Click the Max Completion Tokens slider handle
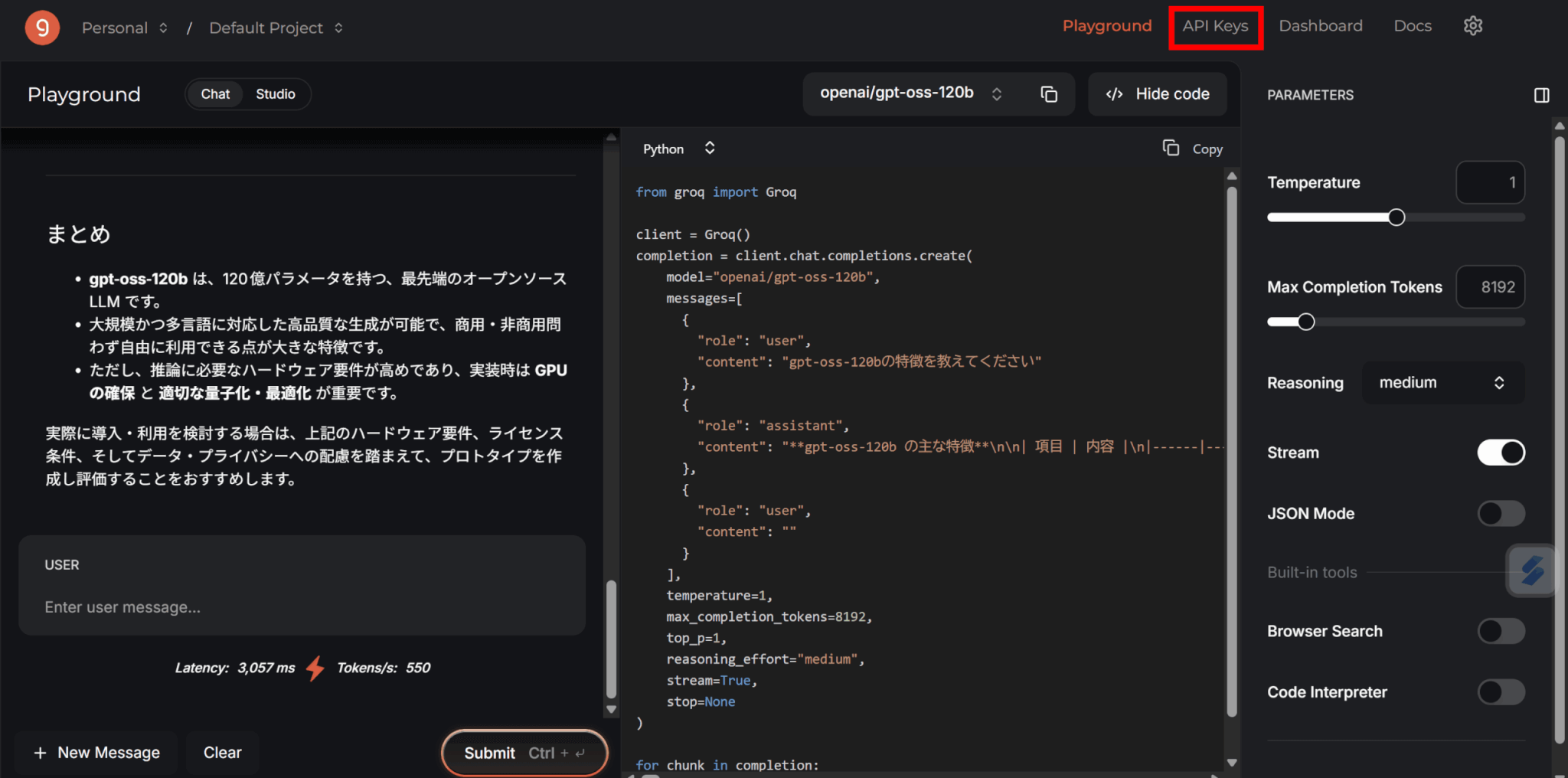 tap(1306, 322)
